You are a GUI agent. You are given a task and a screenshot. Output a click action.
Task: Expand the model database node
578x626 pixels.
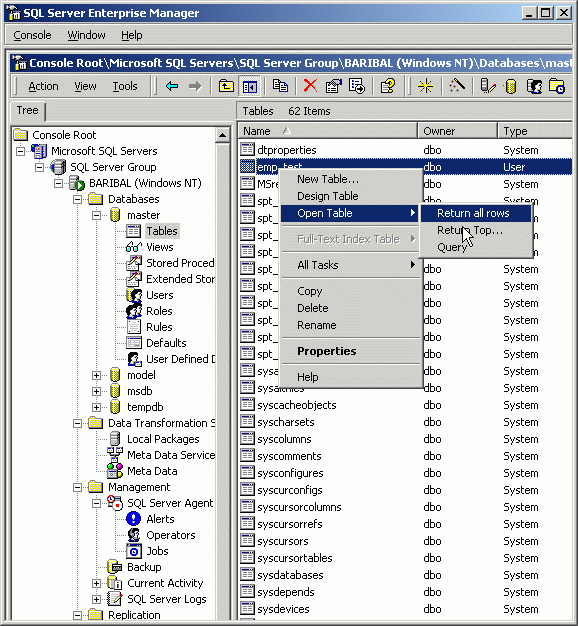point(97,375)
